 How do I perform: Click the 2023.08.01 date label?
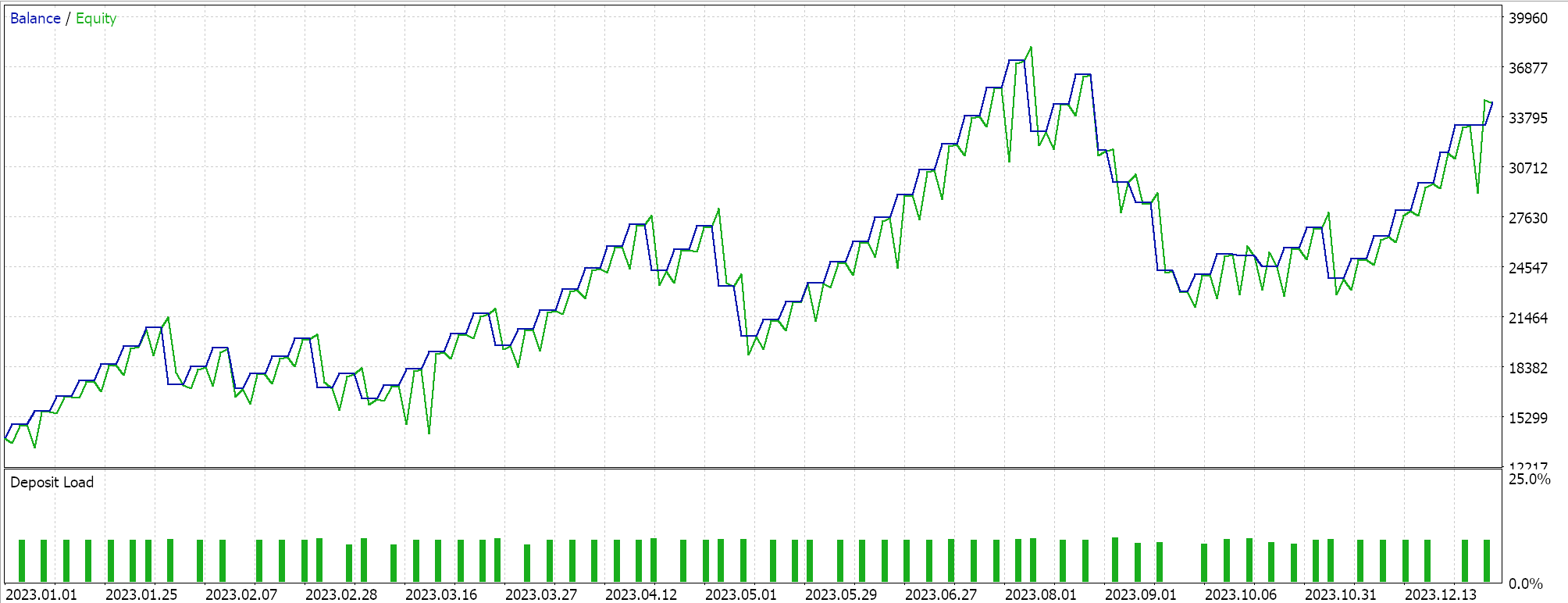pos(1041,594)
